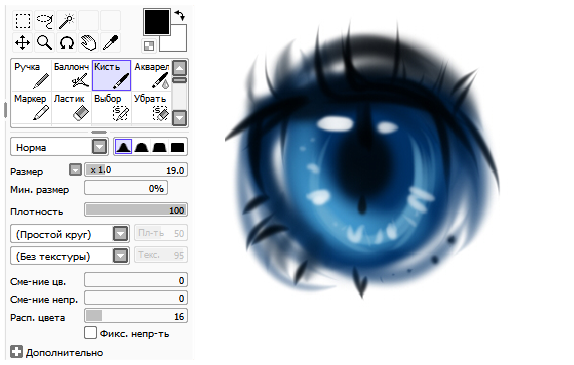This screenshot has width=574, height=365.
Task: Select the magic wand tool
Action: point(67,21)
